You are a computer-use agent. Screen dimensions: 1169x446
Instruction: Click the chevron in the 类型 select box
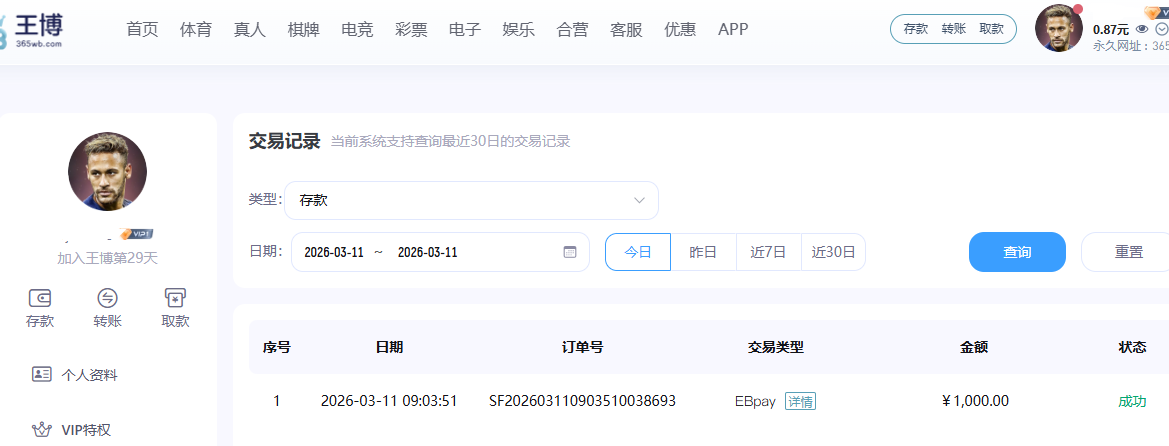(x=640, y=200)
